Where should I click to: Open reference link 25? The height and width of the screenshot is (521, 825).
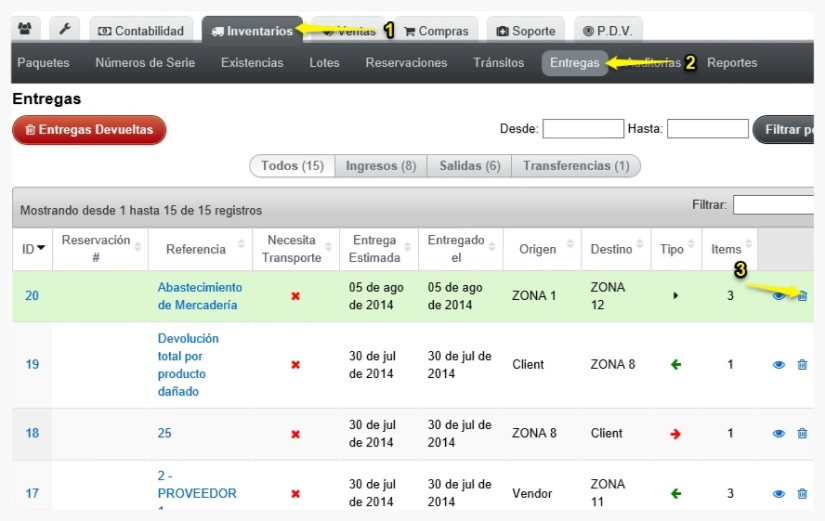click(x=164, y=433)
